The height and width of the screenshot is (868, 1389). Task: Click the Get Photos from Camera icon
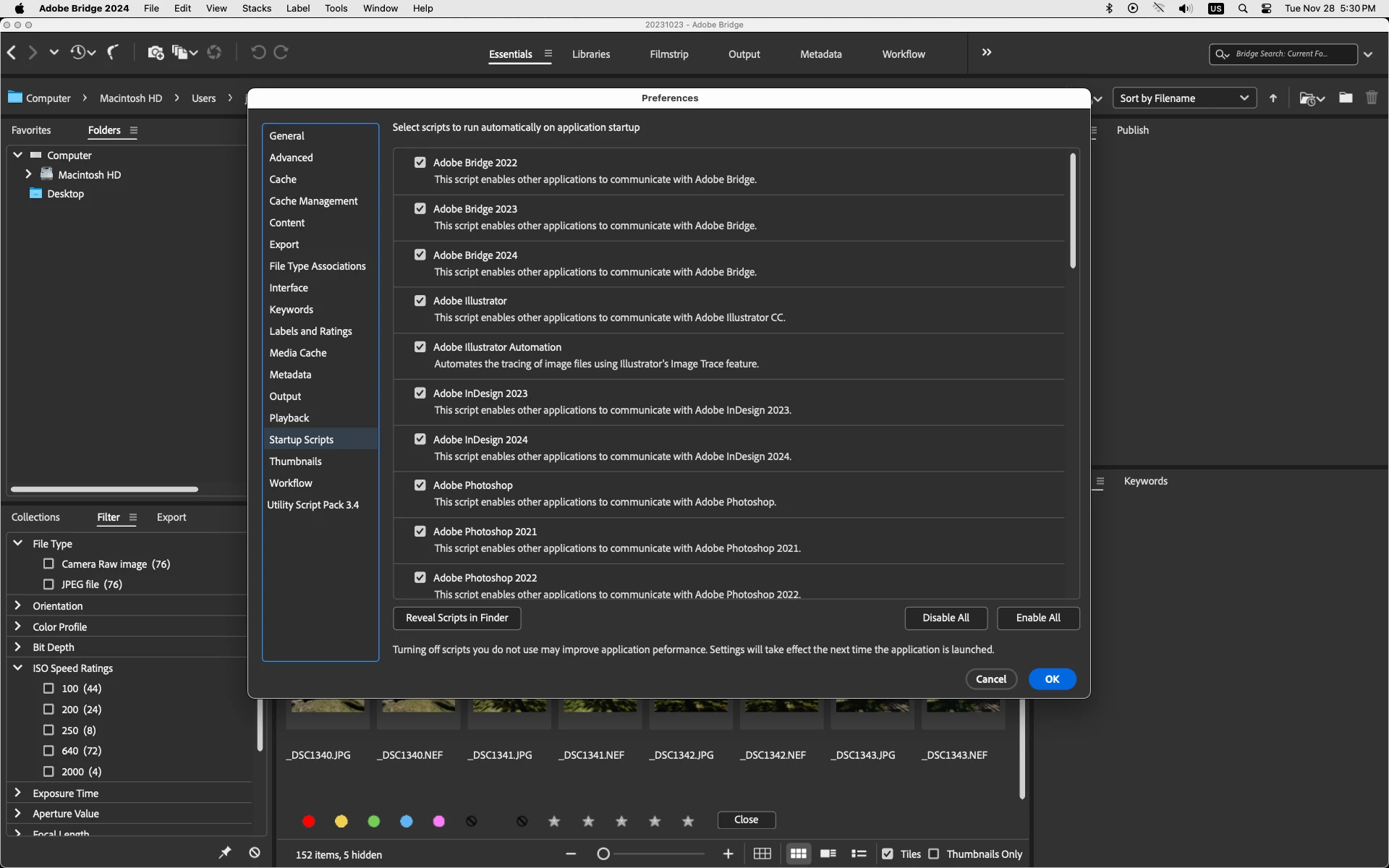[155, 52]
